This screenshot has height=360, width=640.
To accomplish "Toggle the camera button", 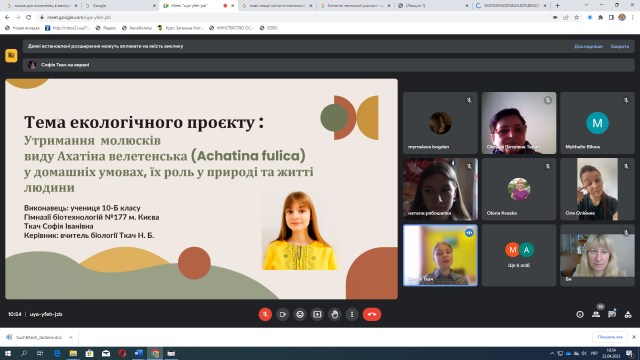I will pyautogui.click(x=282, y=314).
